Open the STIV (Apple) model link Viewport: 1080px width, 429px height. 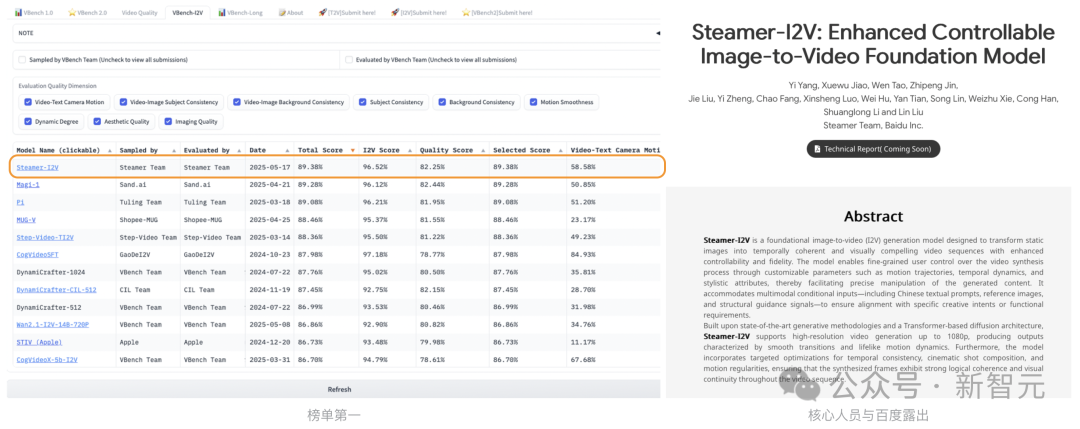pos(39,342)
